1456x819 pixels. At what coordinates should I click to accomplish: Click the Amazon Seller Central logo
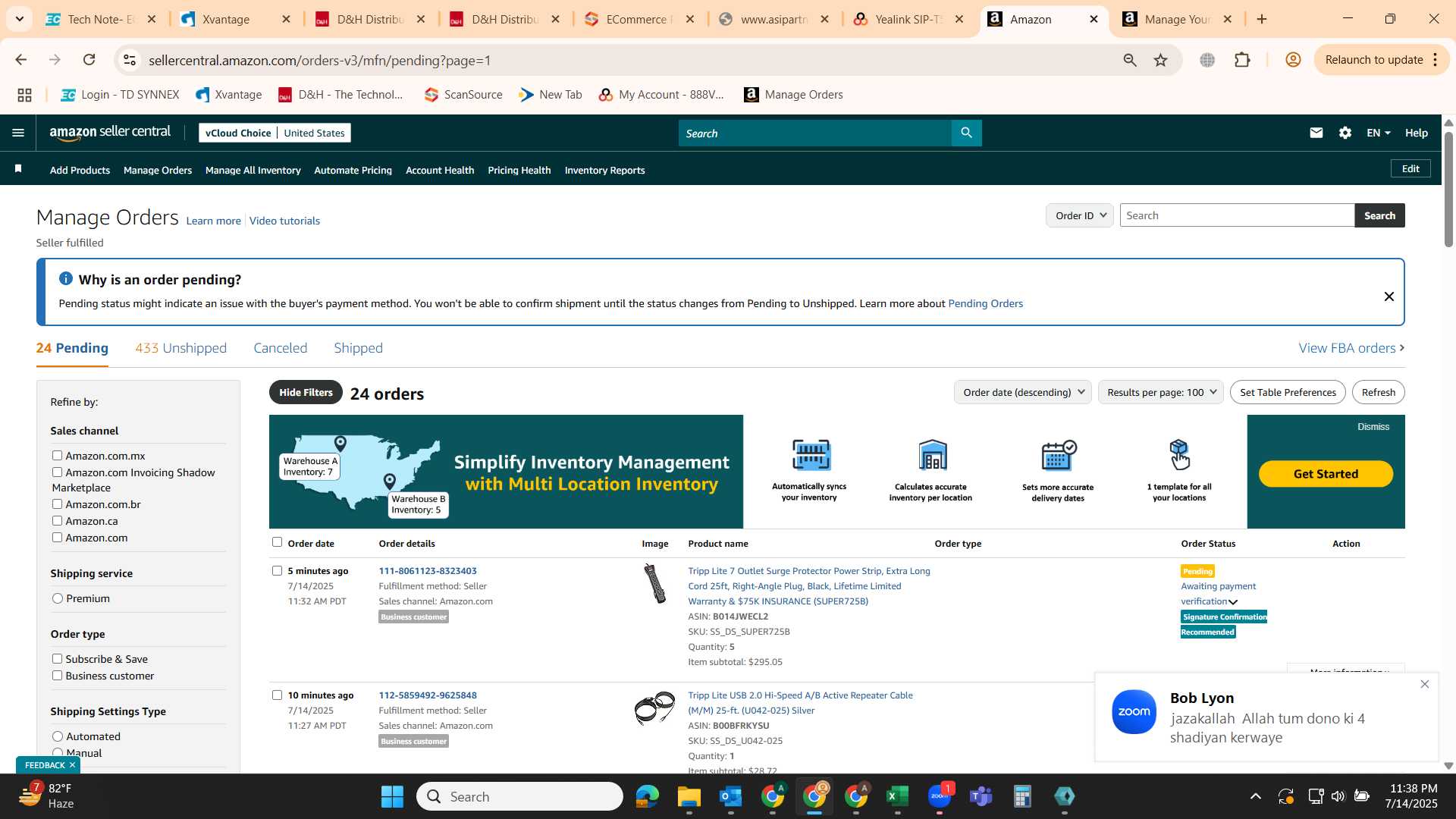[x=110, y=133]
